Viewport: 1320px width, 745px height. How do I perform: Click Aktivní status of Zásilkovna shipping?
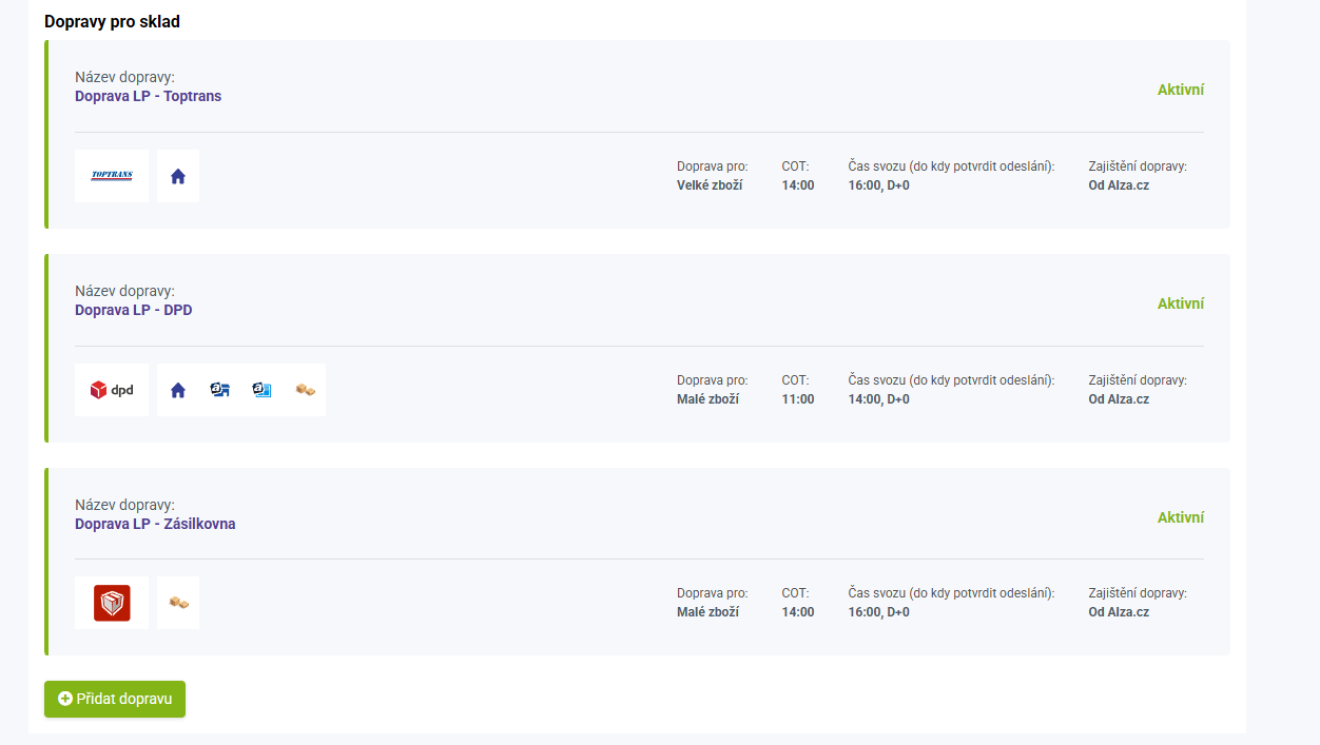pyautogui.click(x=1180, y=518)
